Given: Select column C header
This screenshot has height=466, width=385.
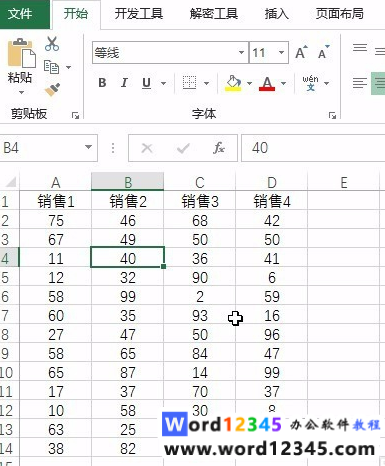Looking at the screenshot, I should coord(200,182).
